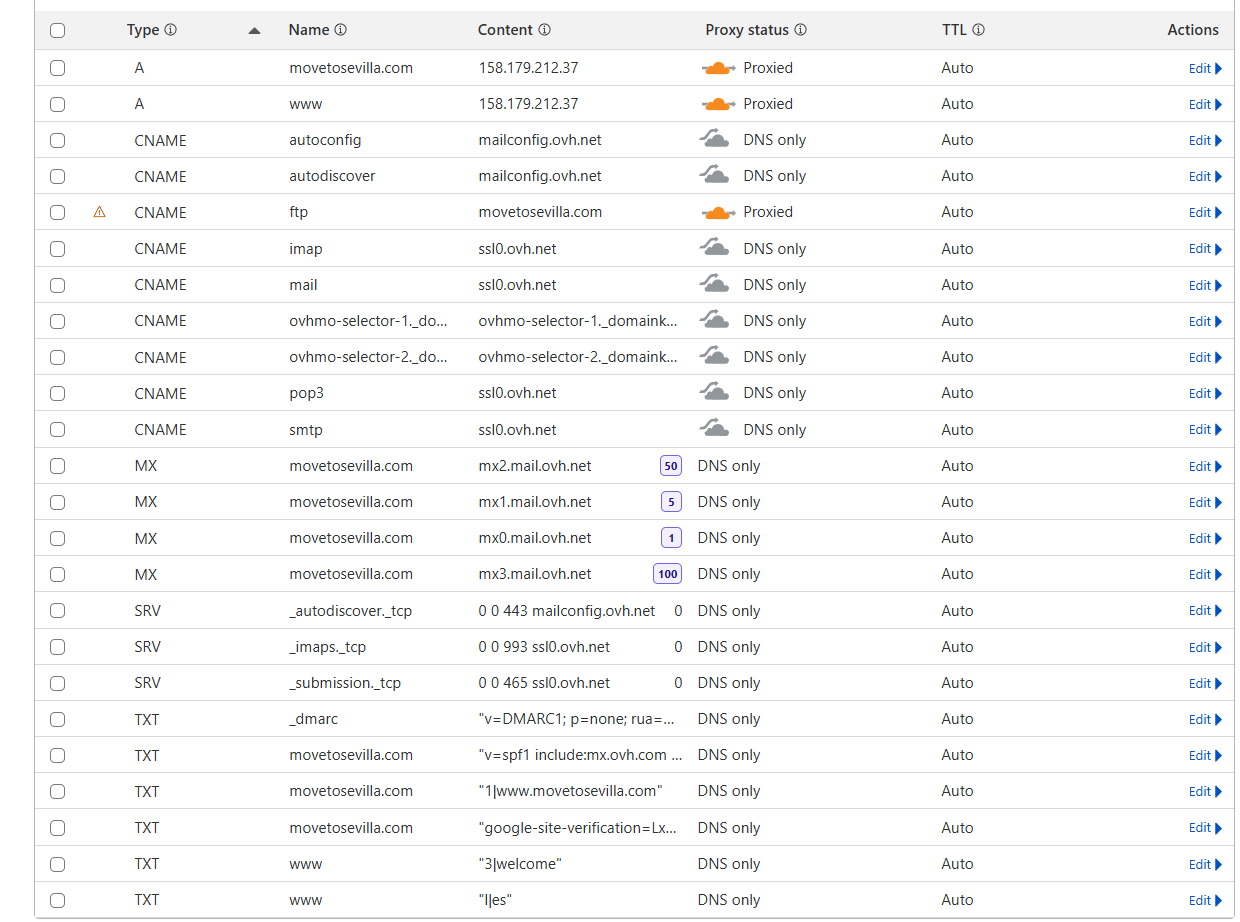Click priority badge 50 on mx2.mail.ovh.net
Screen dimensions: 1240x922
pos(670,466)
